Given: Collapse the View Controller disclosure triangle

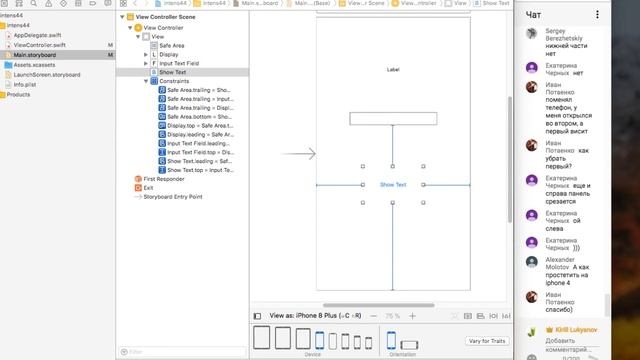Looking at the screenshot, I should (x=130, y=28).
